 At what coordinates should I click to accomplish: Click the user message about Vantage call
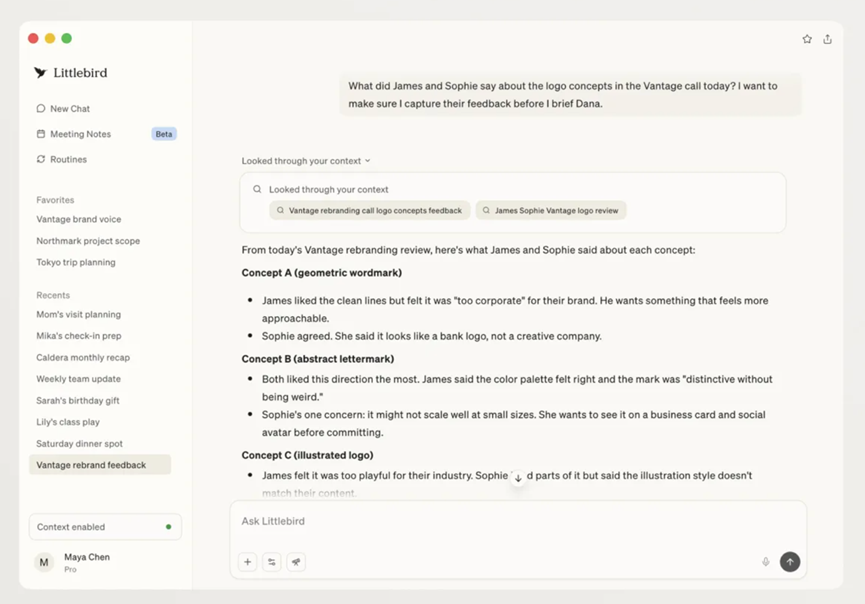[570, 95]
